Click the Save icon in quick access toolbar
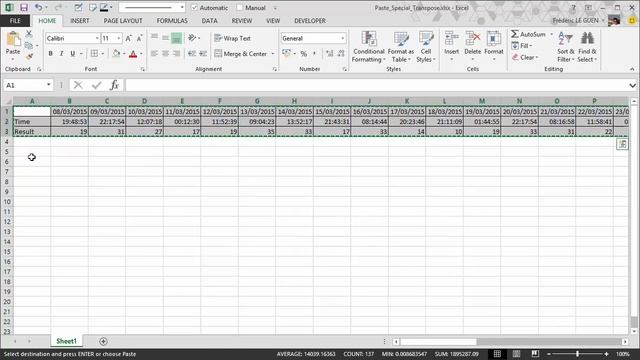Viewport: 640px width, 360px height. tap(24, 8)
